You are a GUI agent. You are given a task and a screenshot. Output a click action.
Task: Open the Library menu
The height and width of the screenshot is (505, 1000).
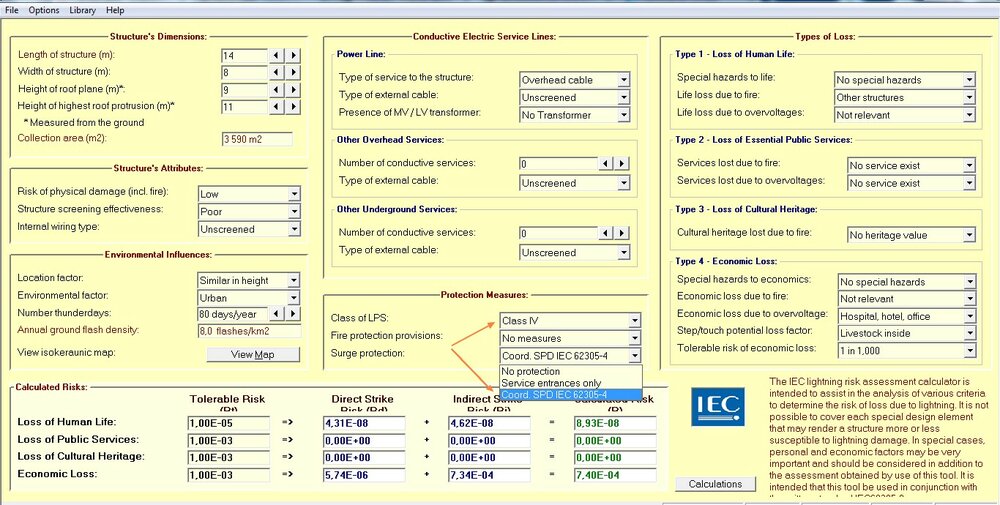pyautogui.click(x=82, y=10)
